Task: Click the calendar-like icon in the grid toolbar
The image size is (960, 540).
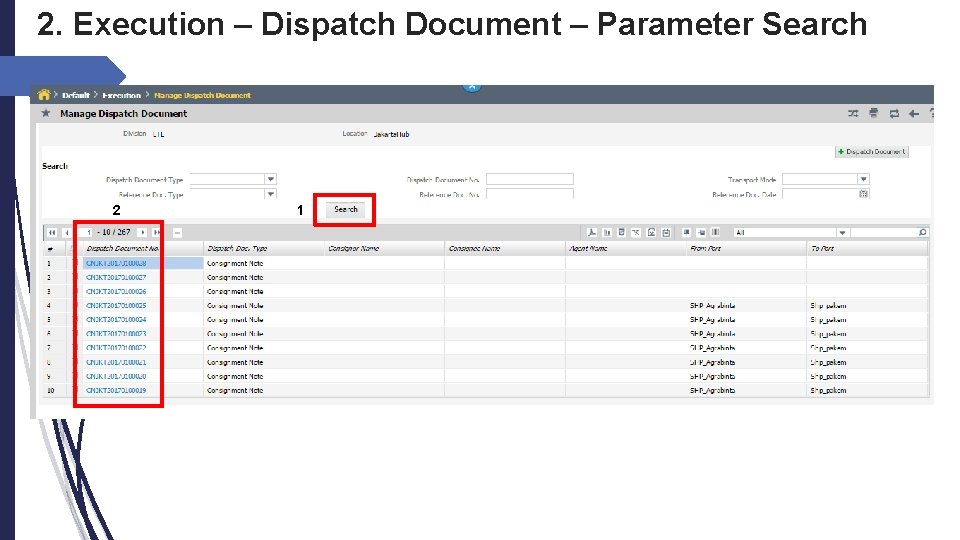Action: coord(666,233)
